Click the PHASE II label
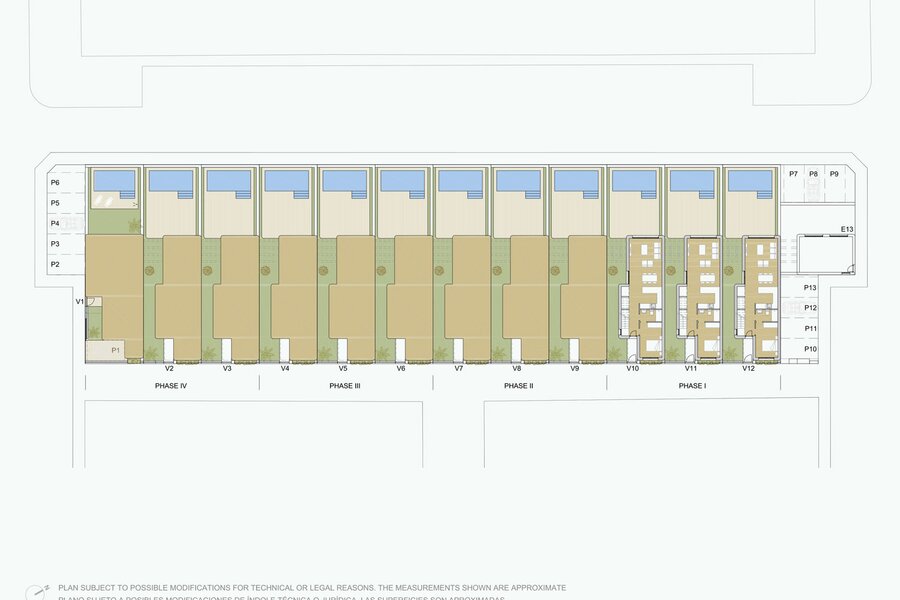 pos(517,385)
